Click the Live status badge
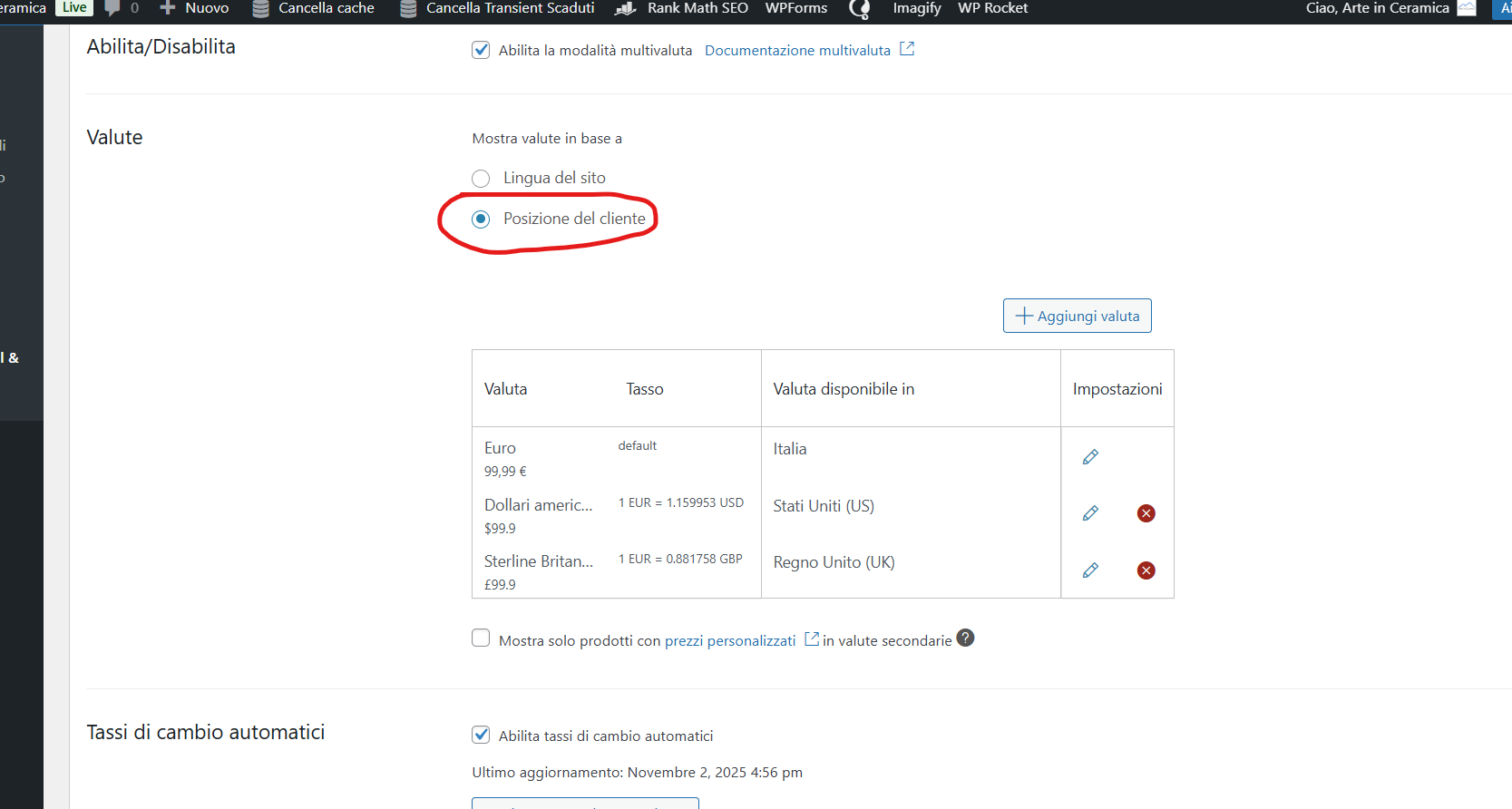Screen dimensions: 1512x809 74,7
